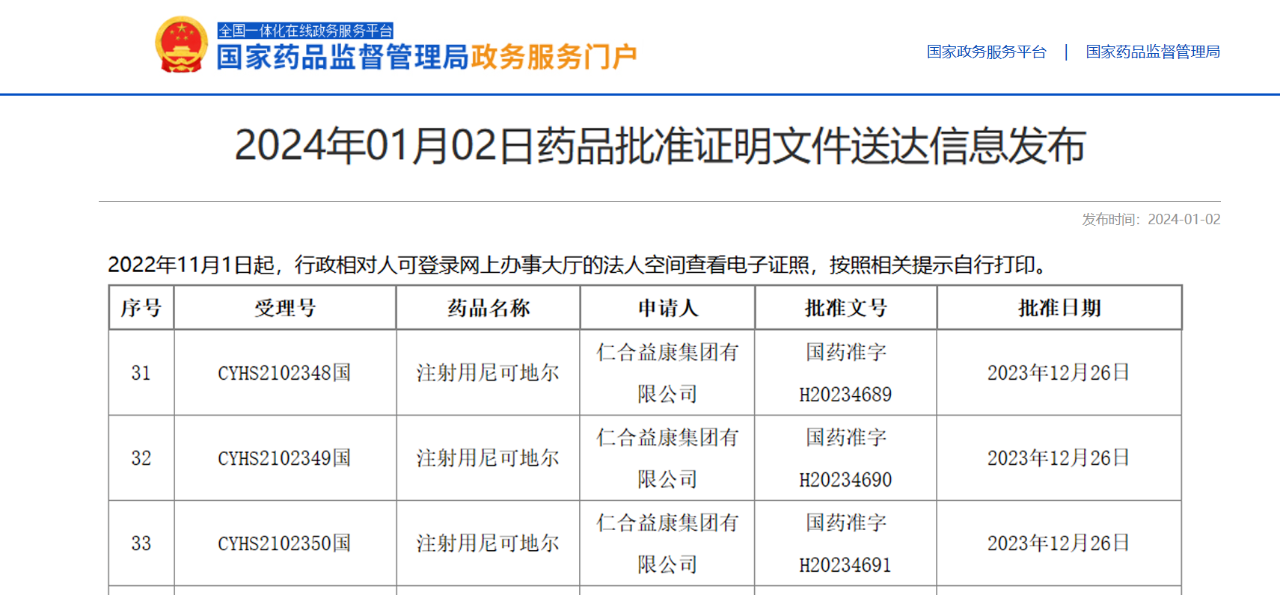Click approval date 2023年12月26日 in row 33
1280x595 pixels.
pos(1059,544)
